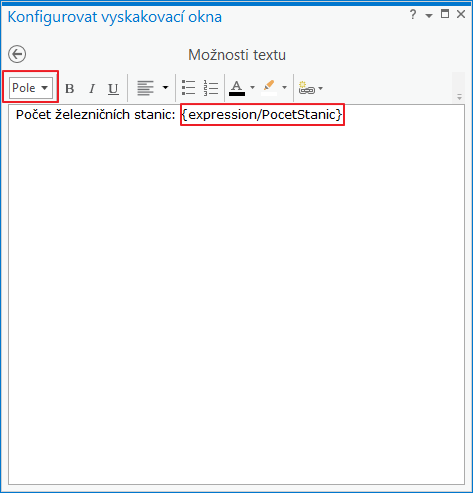Open the text alignment dropdown arrow

165,88
